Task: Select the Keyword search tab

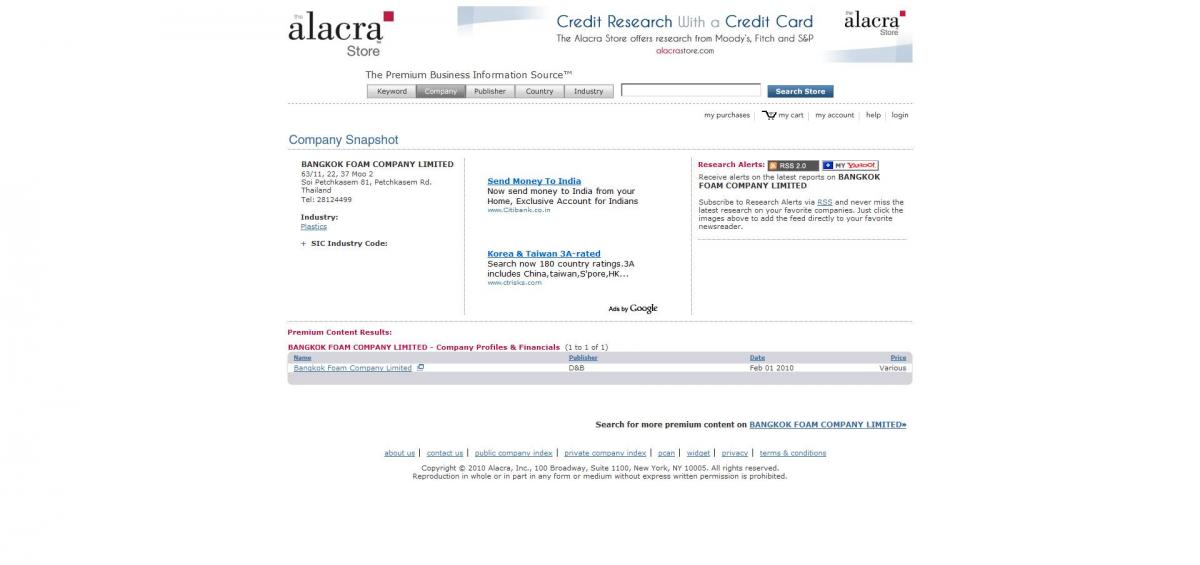Action: 392,91
